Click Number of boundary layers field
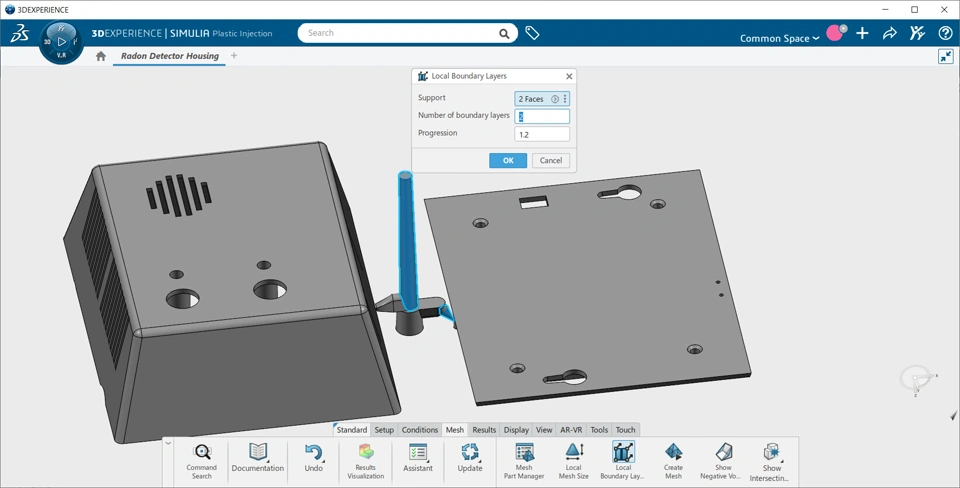This screenshot has width=960, height=488. coord(542,116)
